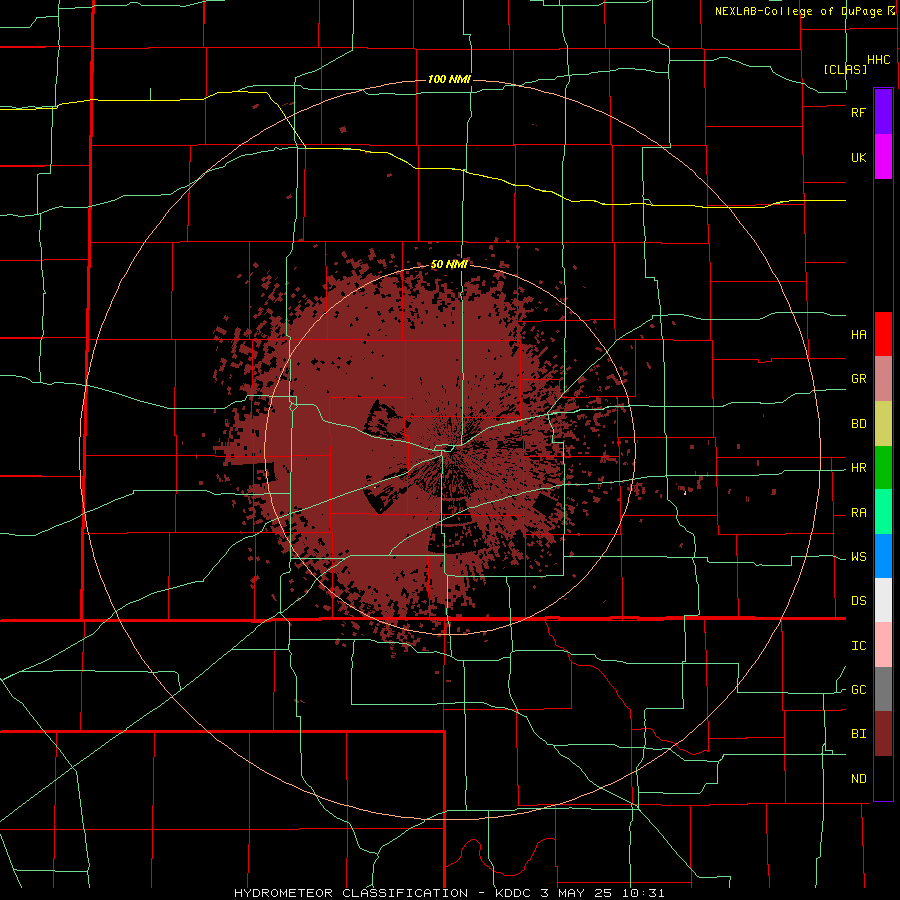Click the 'IC' legend label

(x=858, y=646)
